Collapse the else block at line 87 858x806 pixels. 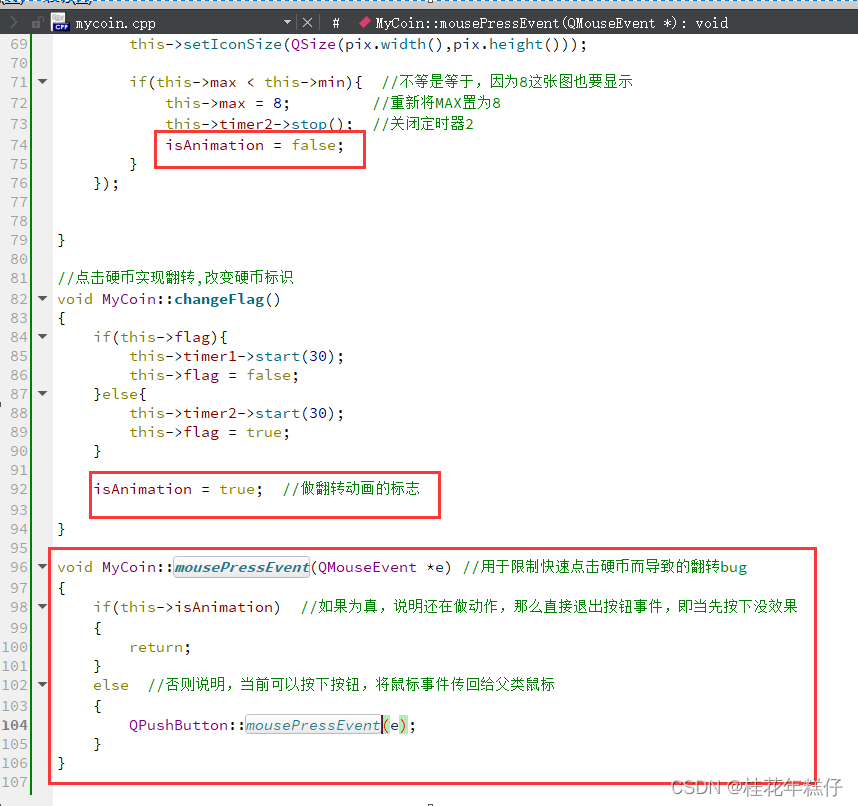[x=43, y=393]
